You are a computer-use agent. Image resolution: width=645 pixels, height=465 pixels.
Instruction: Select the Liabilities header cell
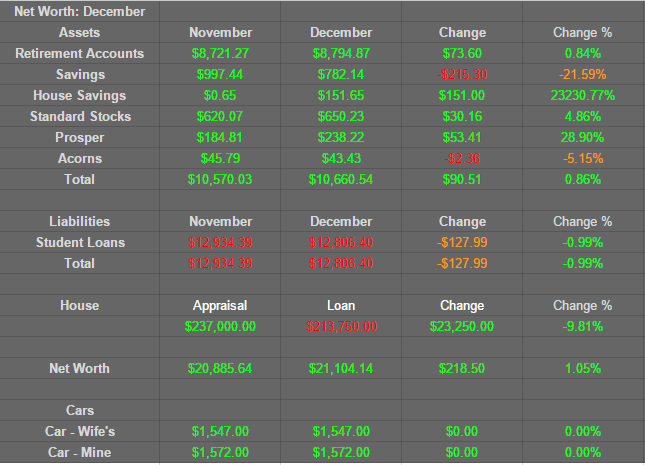tap(79, 221)
